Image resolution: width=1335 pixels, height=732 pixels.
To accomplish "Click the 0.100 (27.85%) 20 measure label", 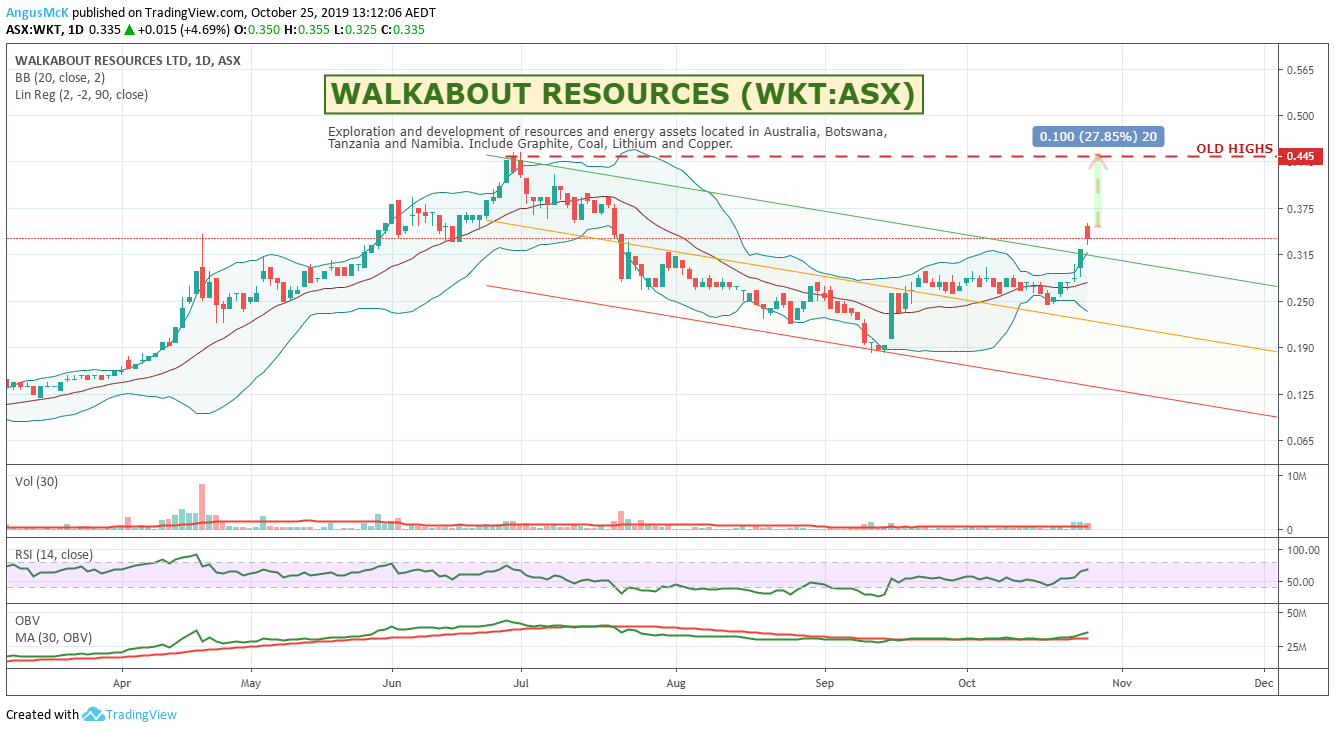I will pyautogui.click(x=1098, y=137).
